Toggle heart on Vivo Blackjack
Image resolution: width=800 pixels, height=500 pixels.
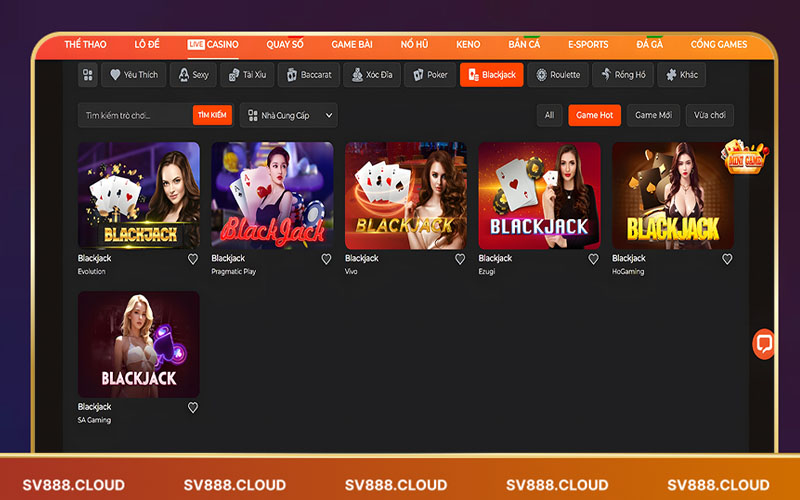click(460, 259)
